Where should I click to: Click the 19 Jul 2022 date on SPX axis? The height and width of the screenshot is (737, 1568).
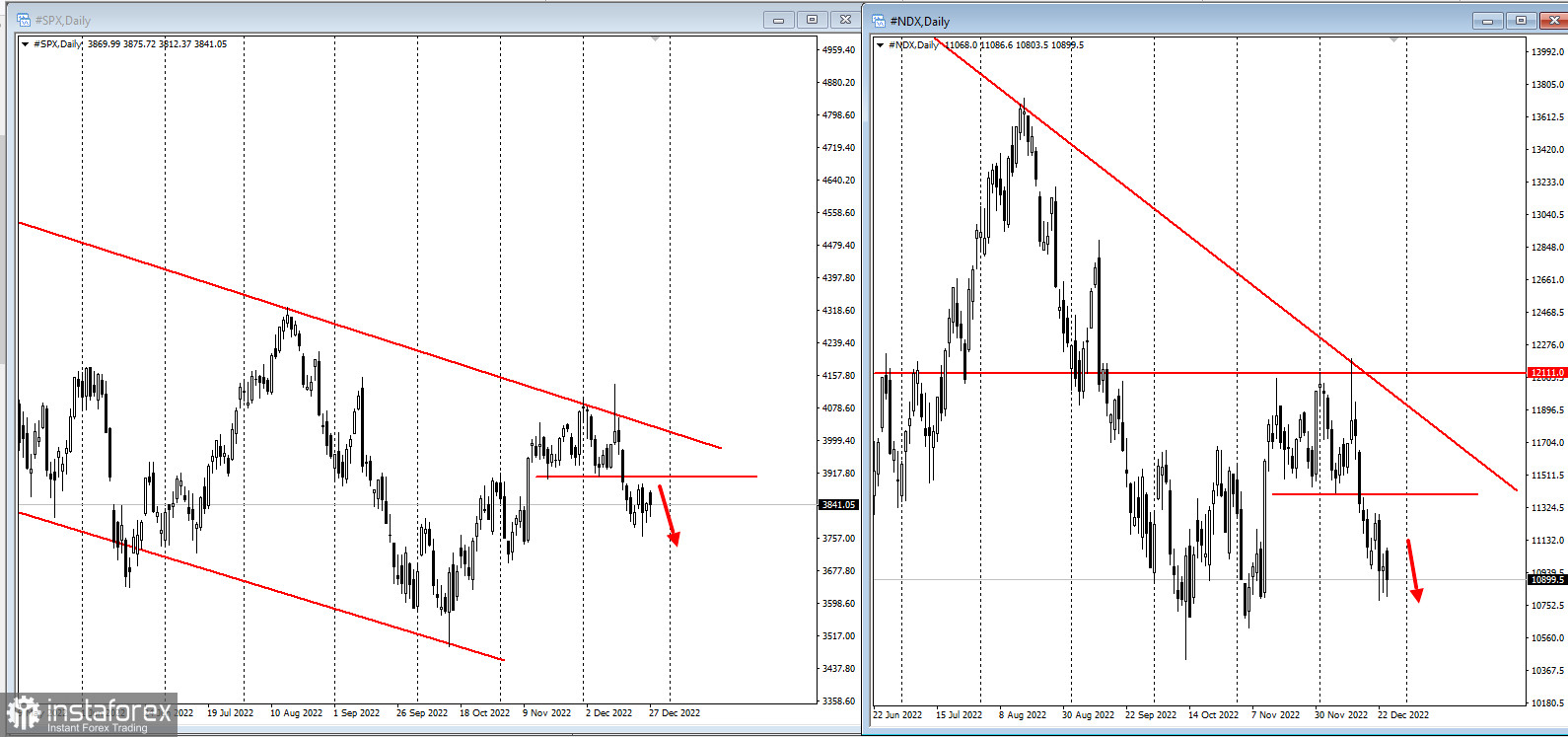tap(230, 712)
